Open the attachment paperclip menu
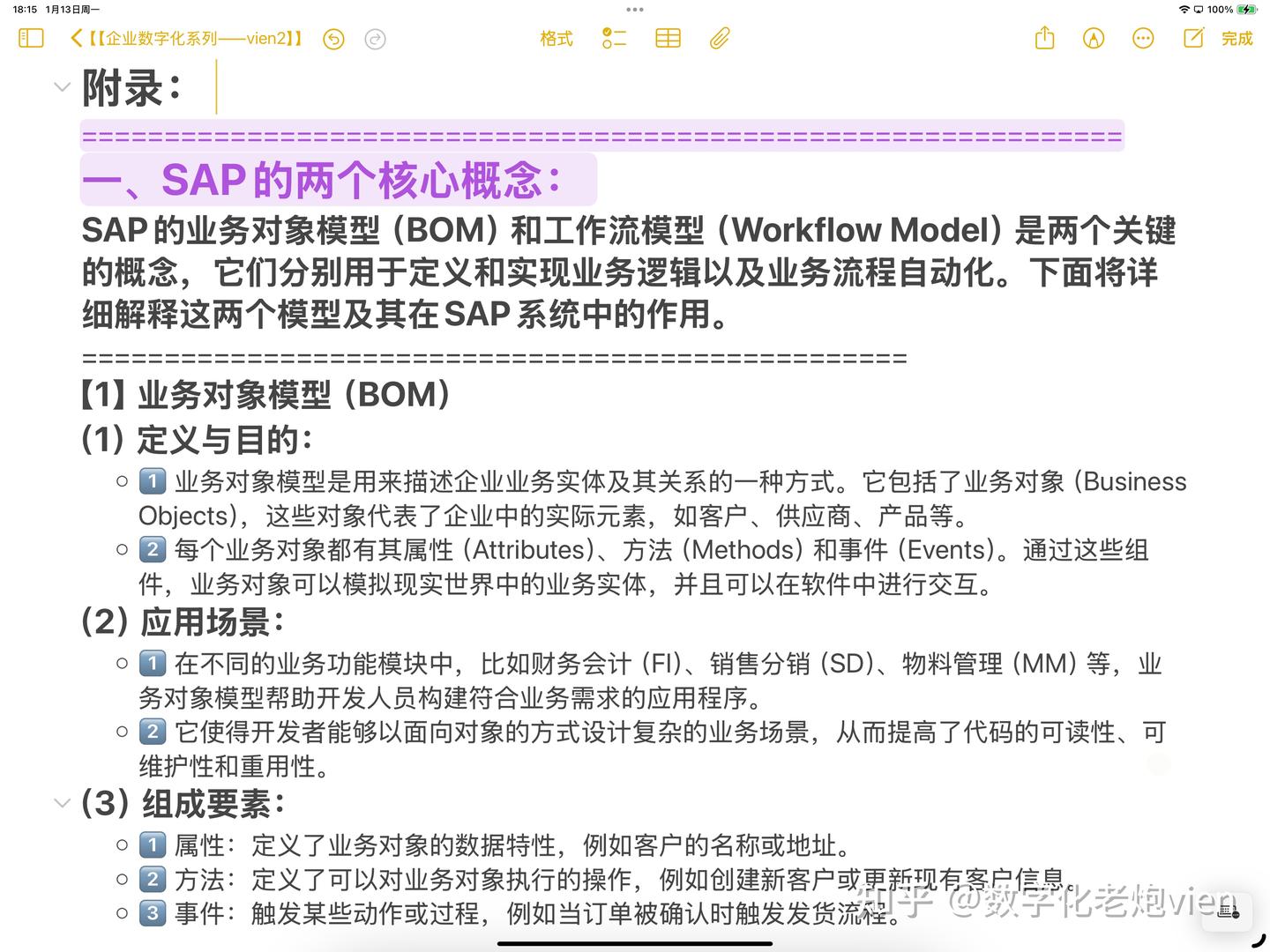 click(719, 38)
